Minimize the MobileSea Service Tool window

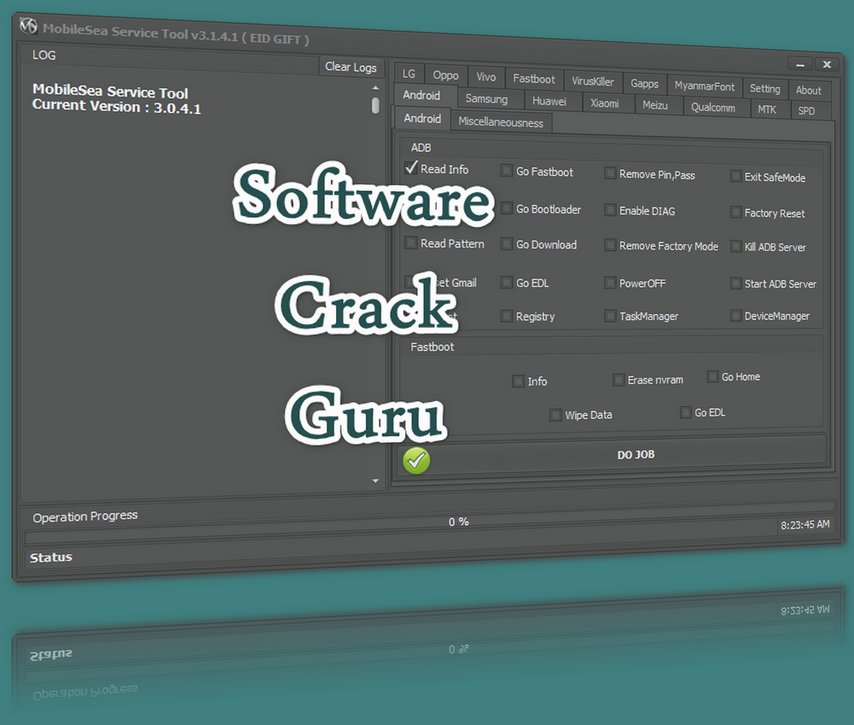tap(800, 65)
